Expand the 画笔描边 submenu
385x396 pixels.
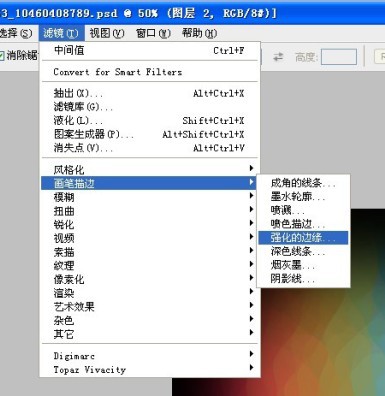[149, 183]
